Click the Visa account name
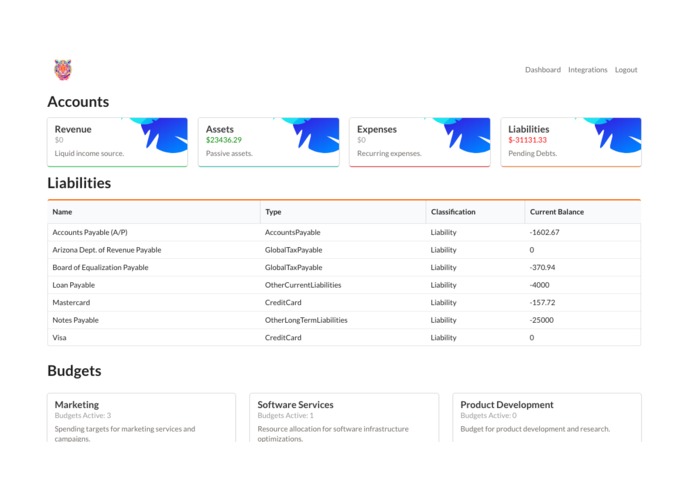695x494 pixels. [59, 338]
